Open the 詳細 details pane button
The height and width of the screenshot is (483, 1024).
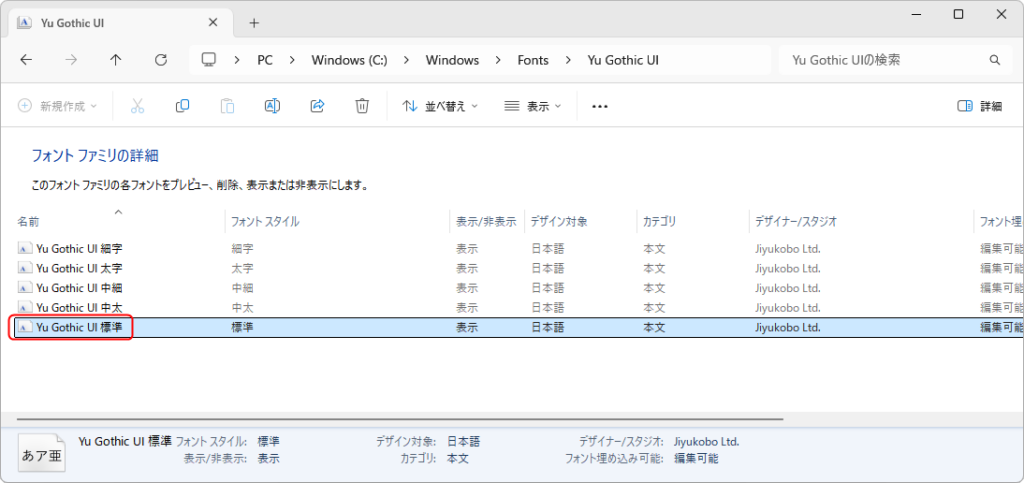(980, 106)
